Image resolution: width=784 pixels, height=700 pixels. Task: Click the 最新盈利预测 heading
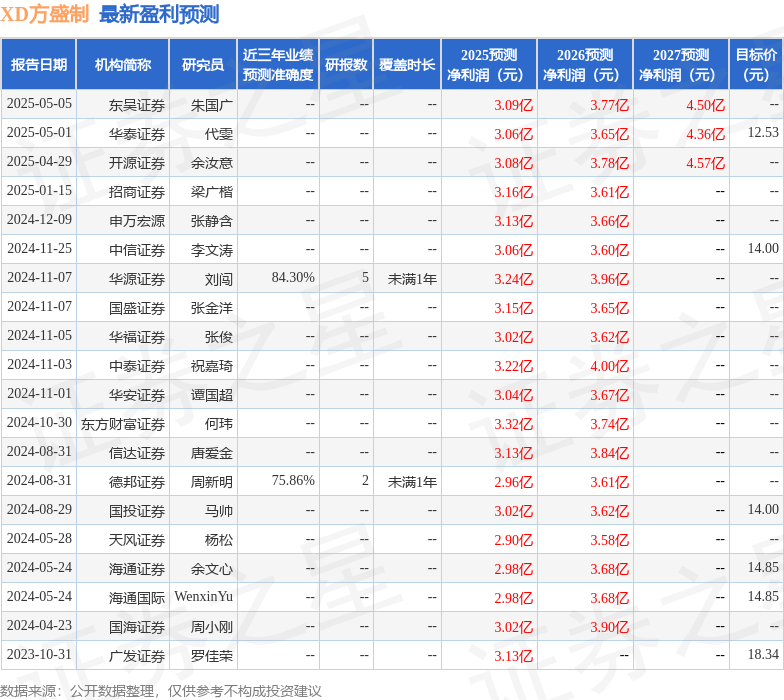point(159,14)
